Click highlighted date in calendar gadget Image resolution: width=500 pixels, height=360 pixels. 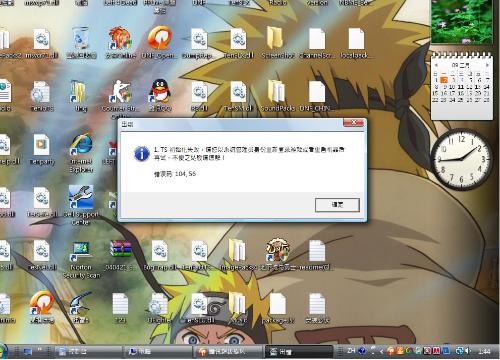click(444, 80)
